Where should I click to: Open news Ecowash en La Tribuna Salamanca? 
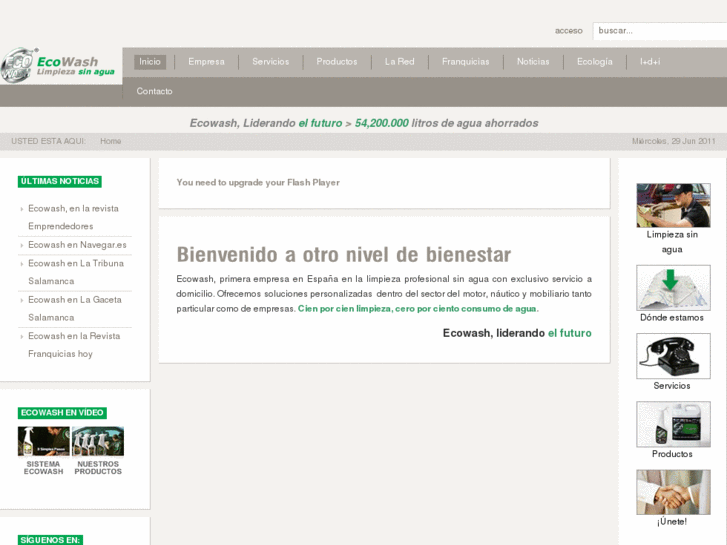click(x=76, y=272)
